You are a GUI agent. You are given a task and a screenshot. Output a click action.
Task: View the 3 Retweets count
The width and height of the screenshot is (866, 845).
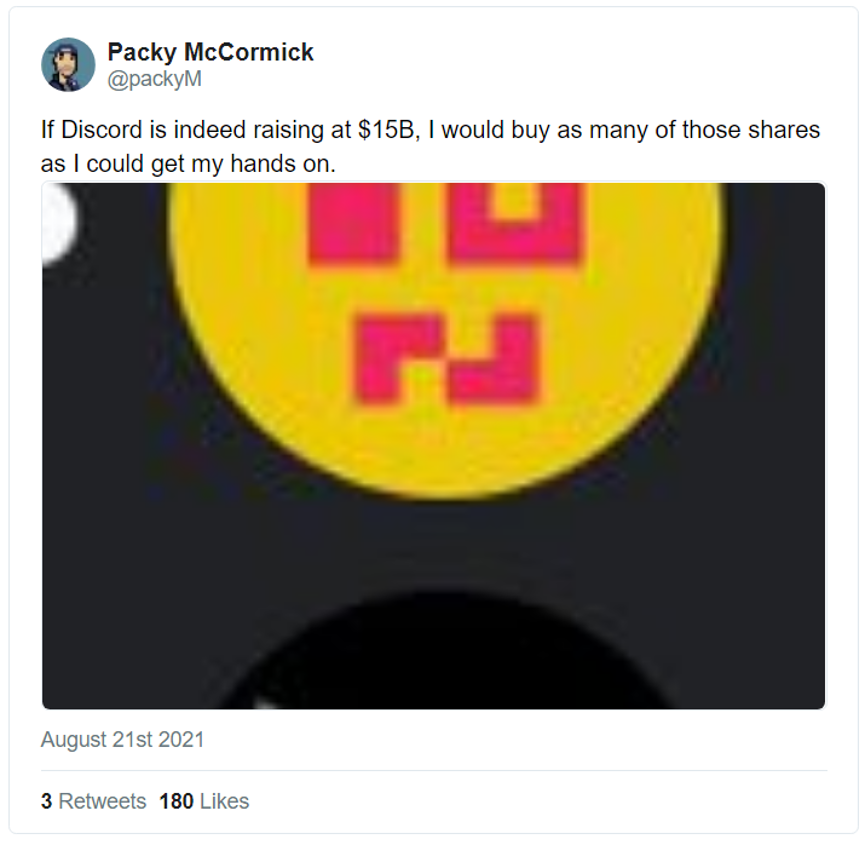click(93, 801)
